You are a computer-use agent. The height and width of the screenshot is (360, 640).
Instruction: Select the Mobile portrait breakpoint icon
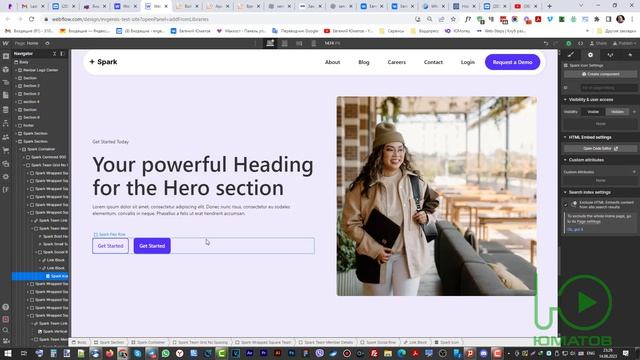click(313, 43)
